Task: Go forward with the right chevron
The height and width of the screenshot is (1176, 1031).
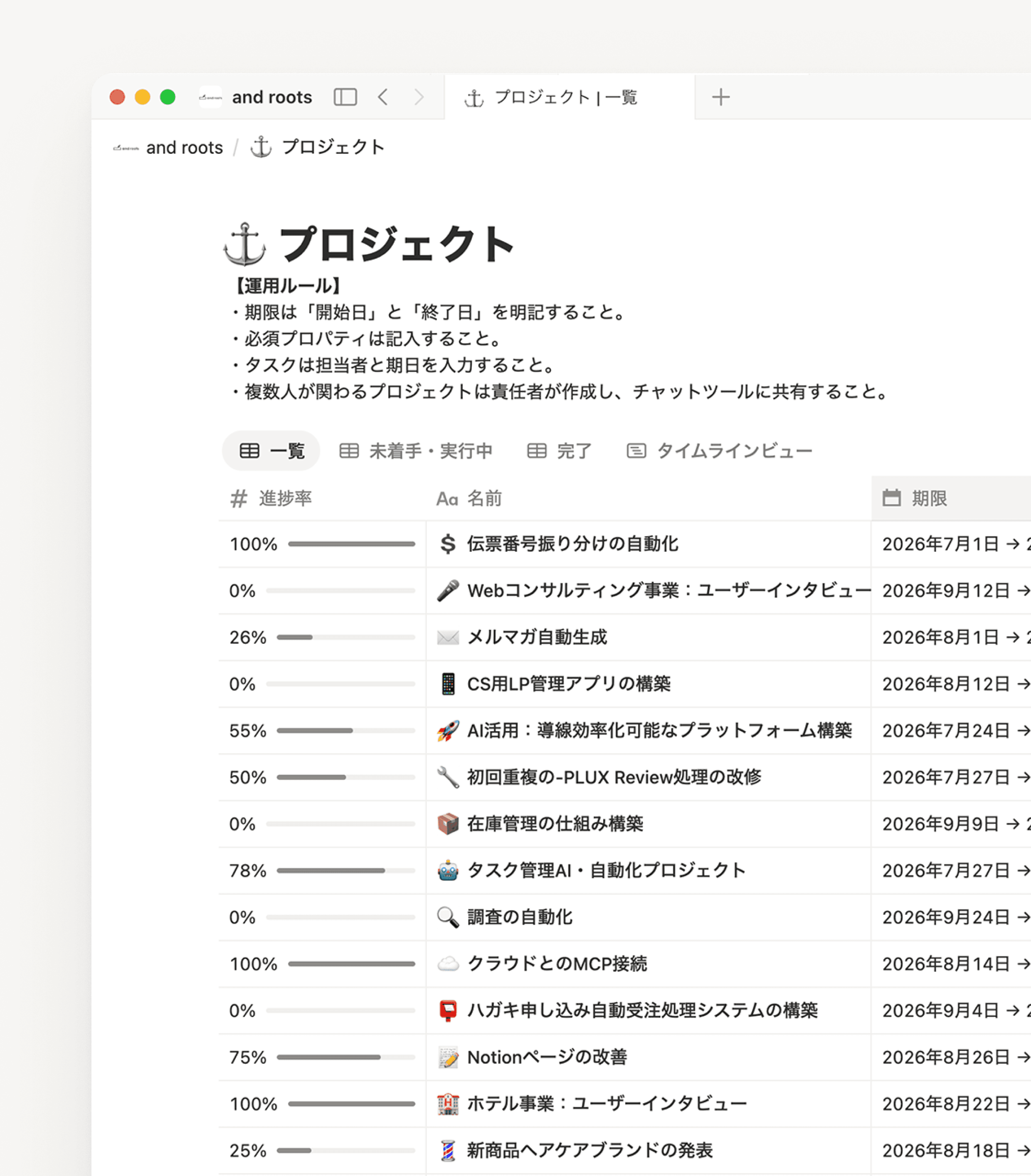Action: tap(419, 96)
